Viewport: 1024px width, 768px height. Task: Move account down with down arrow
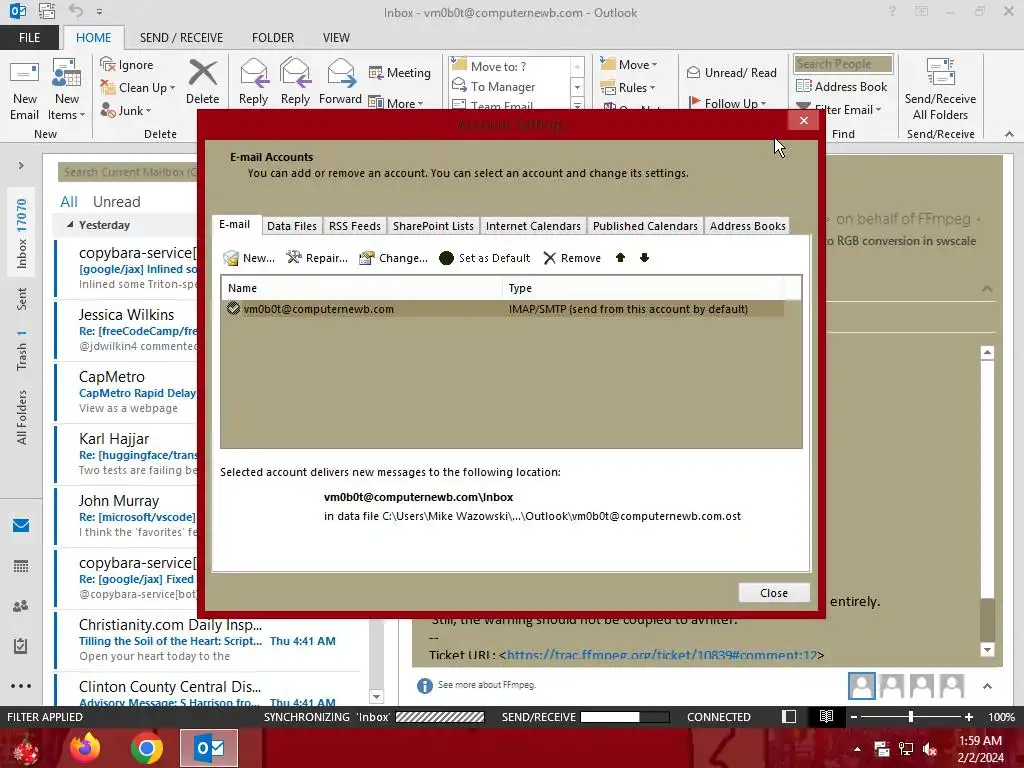pyautogui.click(x=645, y=257)
